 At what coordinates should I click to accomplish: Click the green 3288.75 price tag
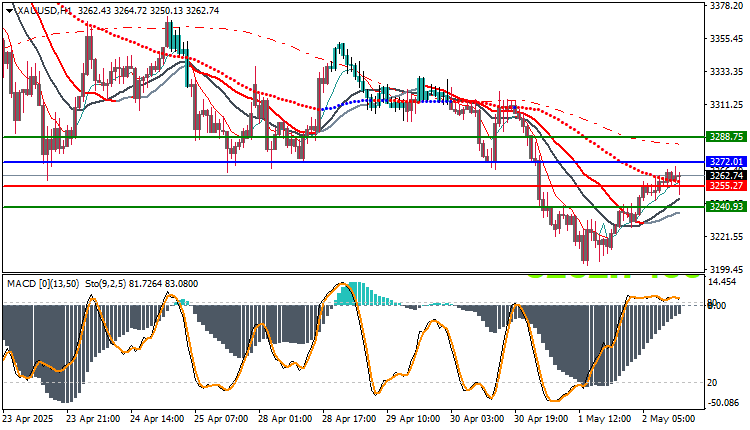(x=726, y=137)
